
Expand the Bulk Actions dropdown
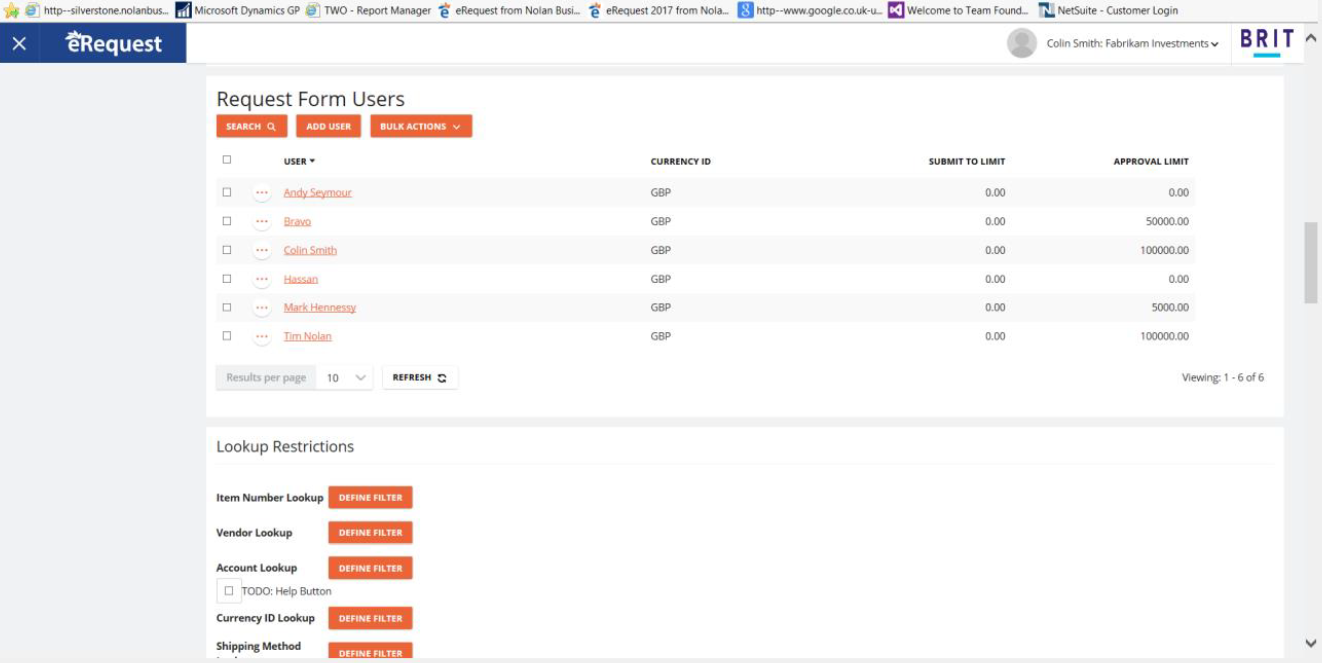[x=421, y=127]
